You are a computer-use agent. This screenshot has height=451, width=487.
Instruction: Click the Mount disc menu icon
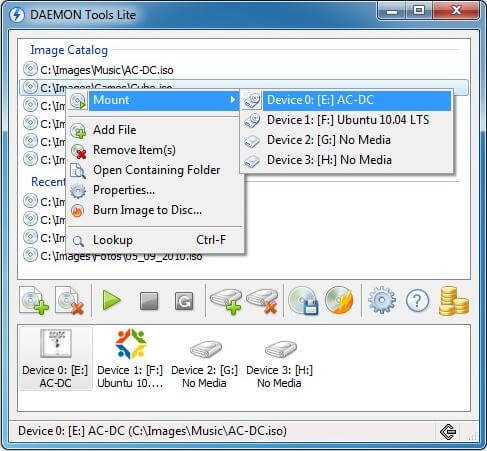pyautogui.click(x=78, y=101)
